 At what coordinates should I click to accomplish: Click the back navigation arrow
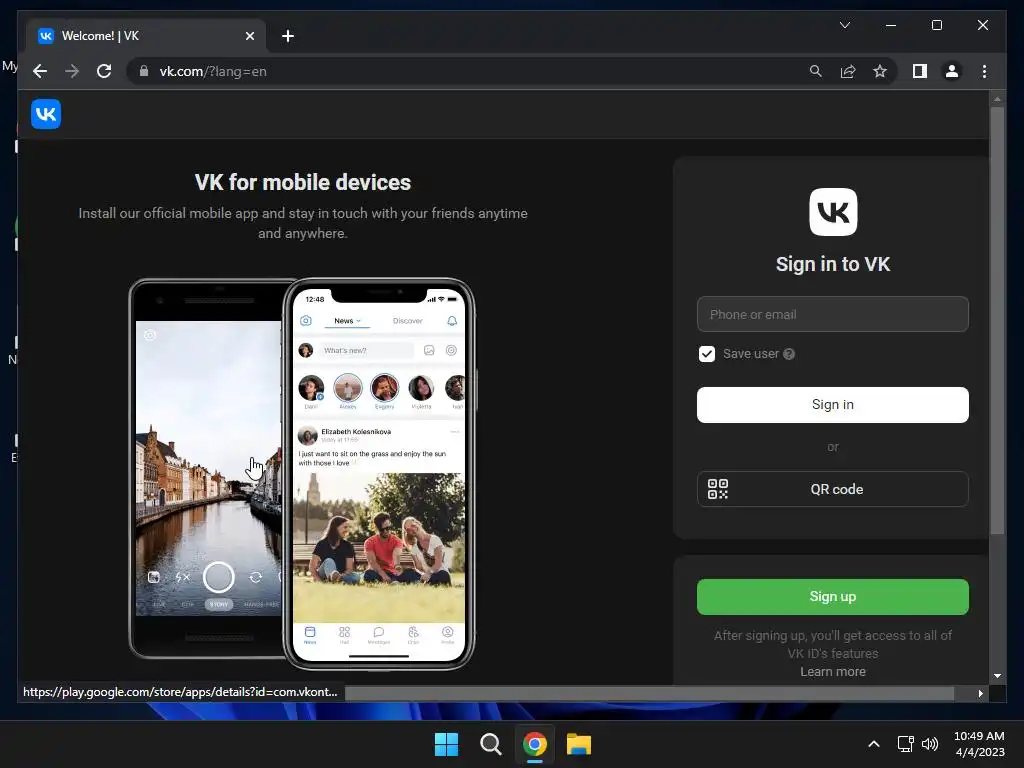tap(40, 71)
